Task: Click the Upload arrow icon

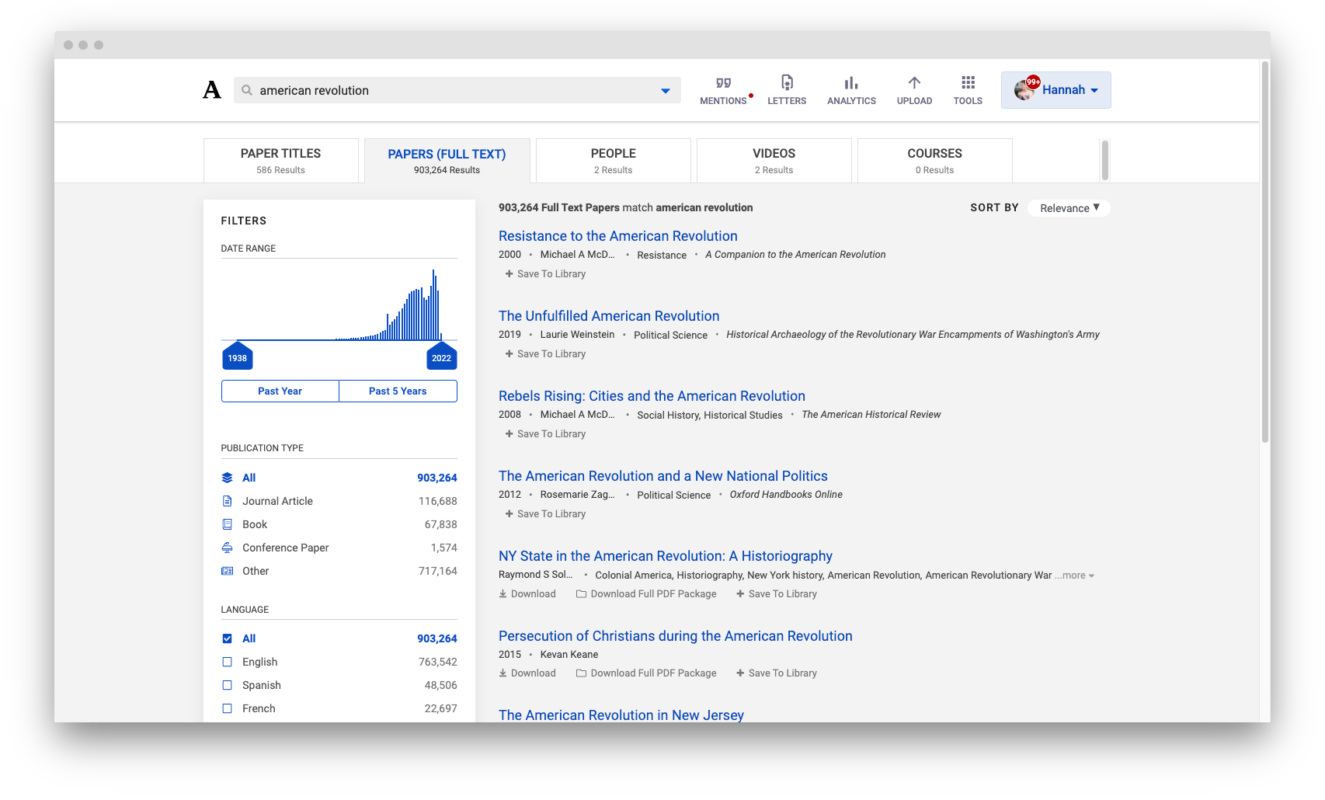Action: pyautogui.click(x=914, y=83)
